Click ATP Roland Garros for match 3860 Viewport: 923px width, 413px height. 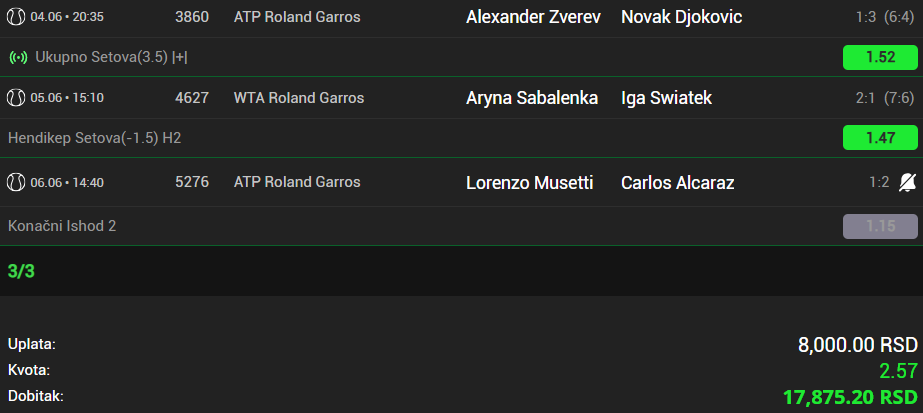click(297, 17)
